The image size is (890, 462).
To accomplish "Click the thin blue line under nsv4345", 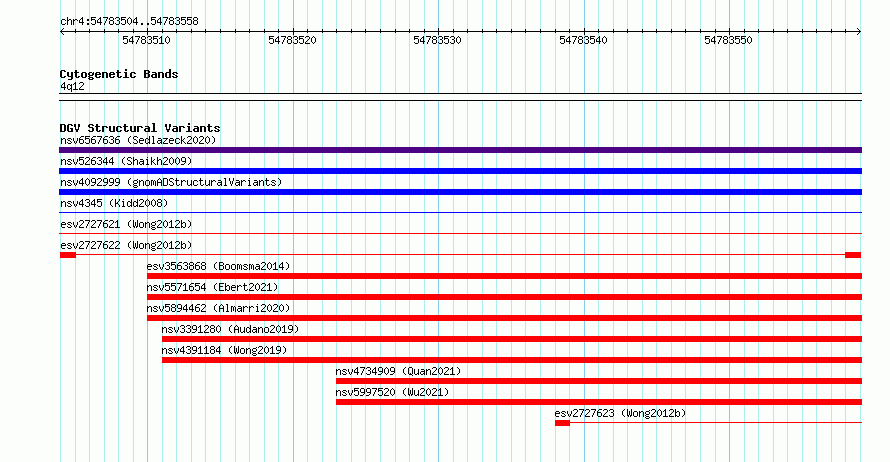I will [460, 213].
